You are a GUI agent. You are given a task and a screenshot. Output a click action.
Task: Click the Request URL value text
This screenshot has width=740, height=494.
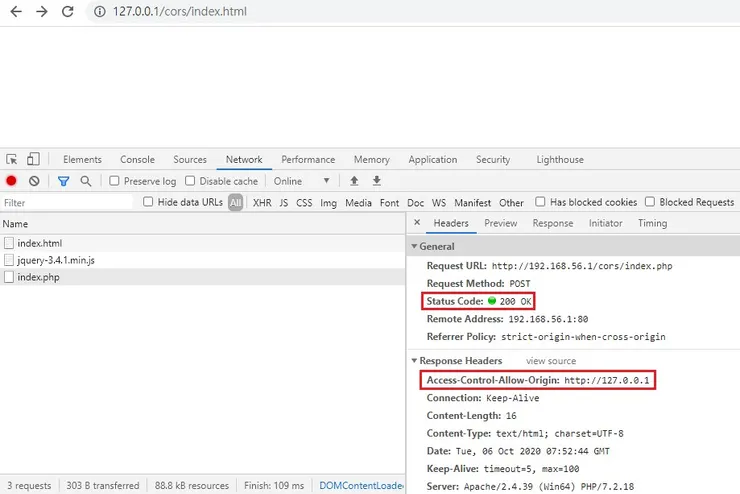(582, 266)
